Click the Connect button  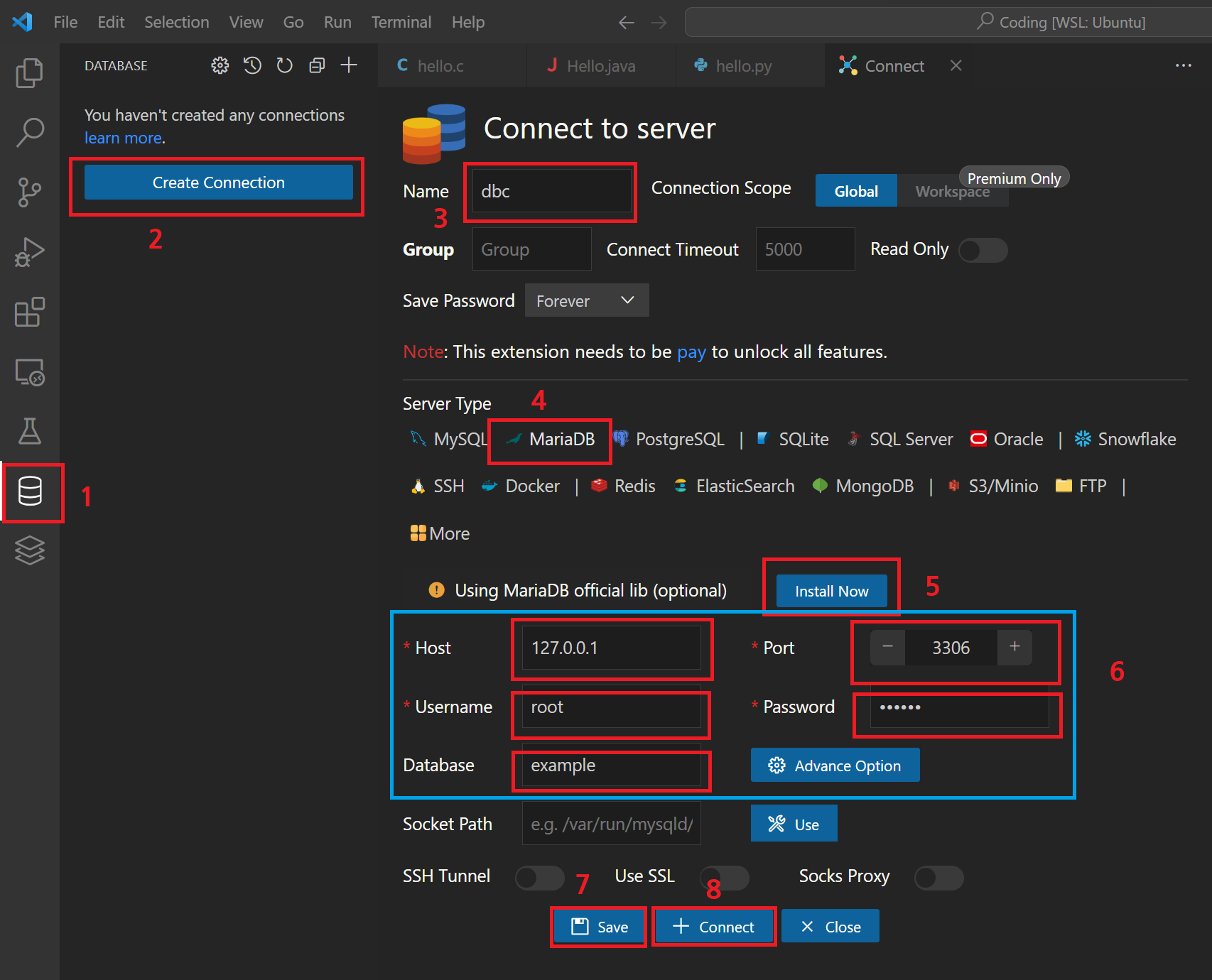pyautogui.click(x=713, y=927)
